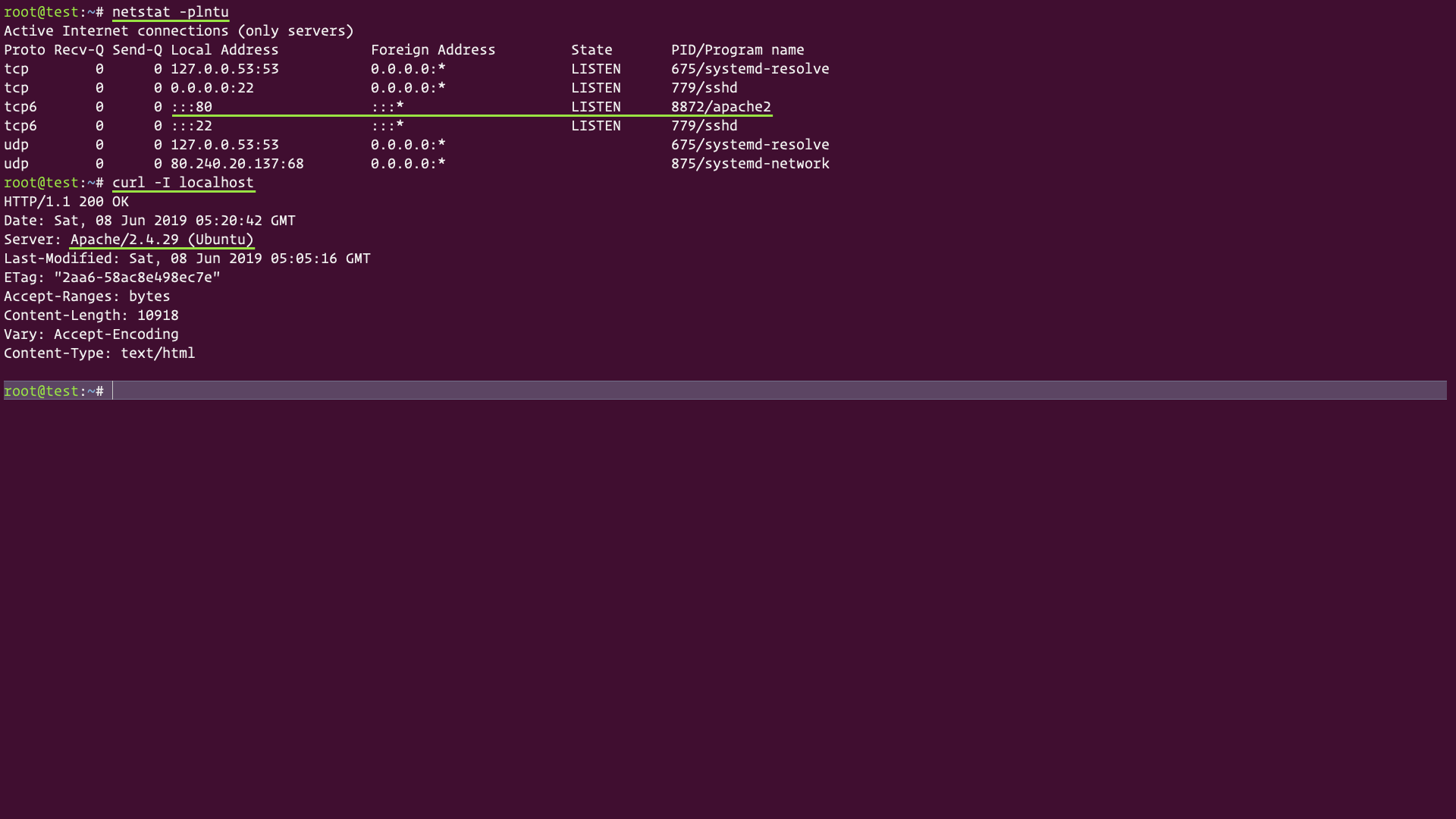
Task: Click the 'Recv-Q' column header
Action: (79, 50)
